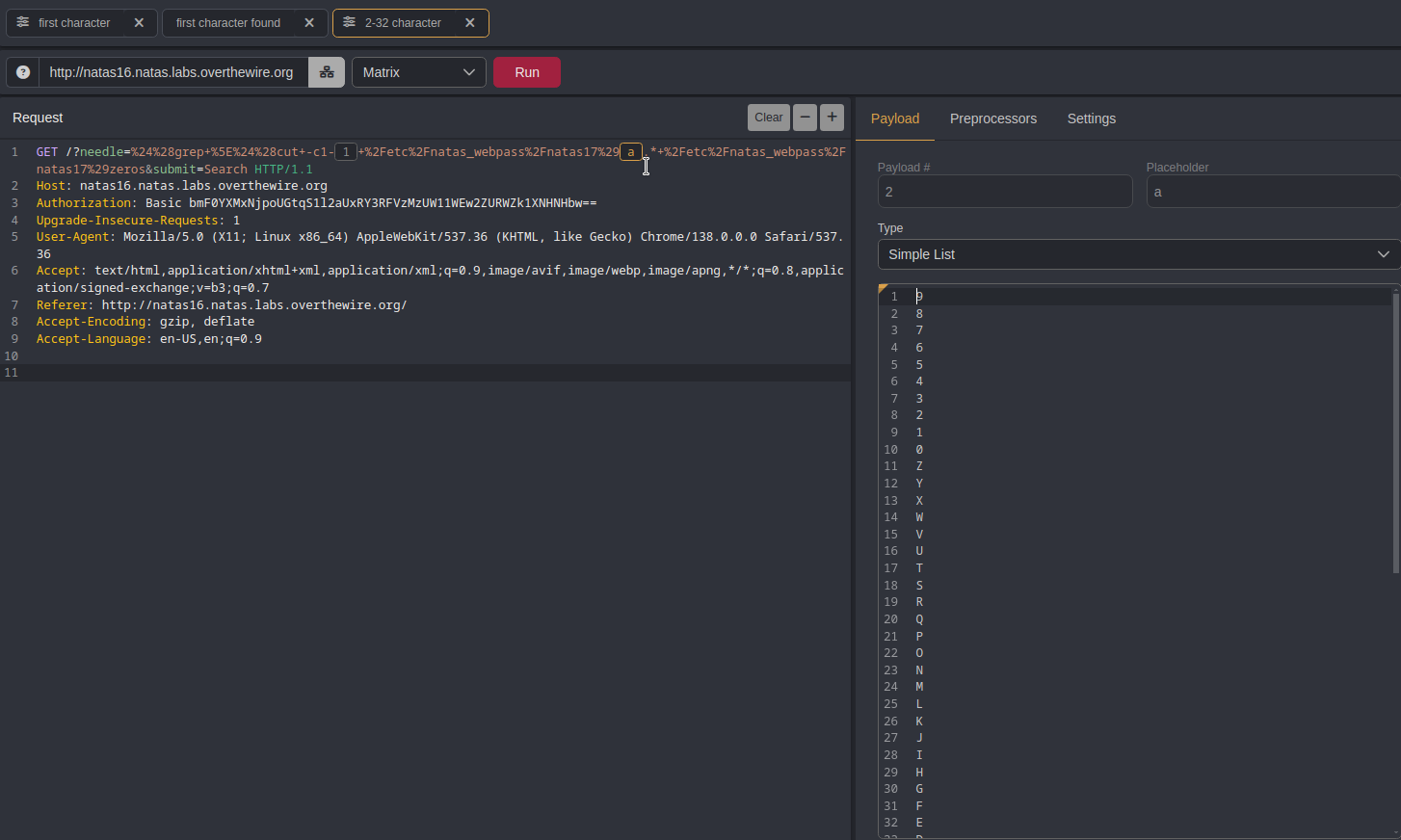Open the Settings tab
The height and width of the screenshot is (840, 1401).
(1091, 118)
